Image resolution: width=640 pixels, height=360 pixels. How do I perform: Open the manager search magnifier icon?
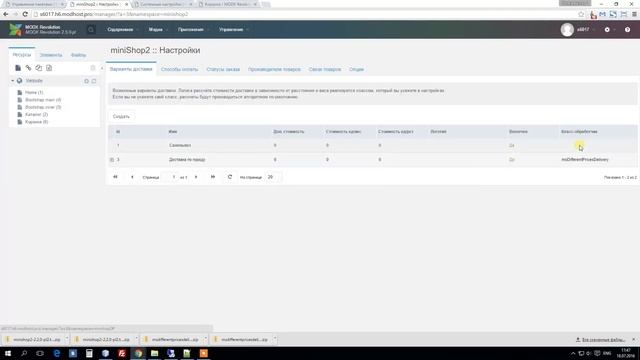coord(91,29)
